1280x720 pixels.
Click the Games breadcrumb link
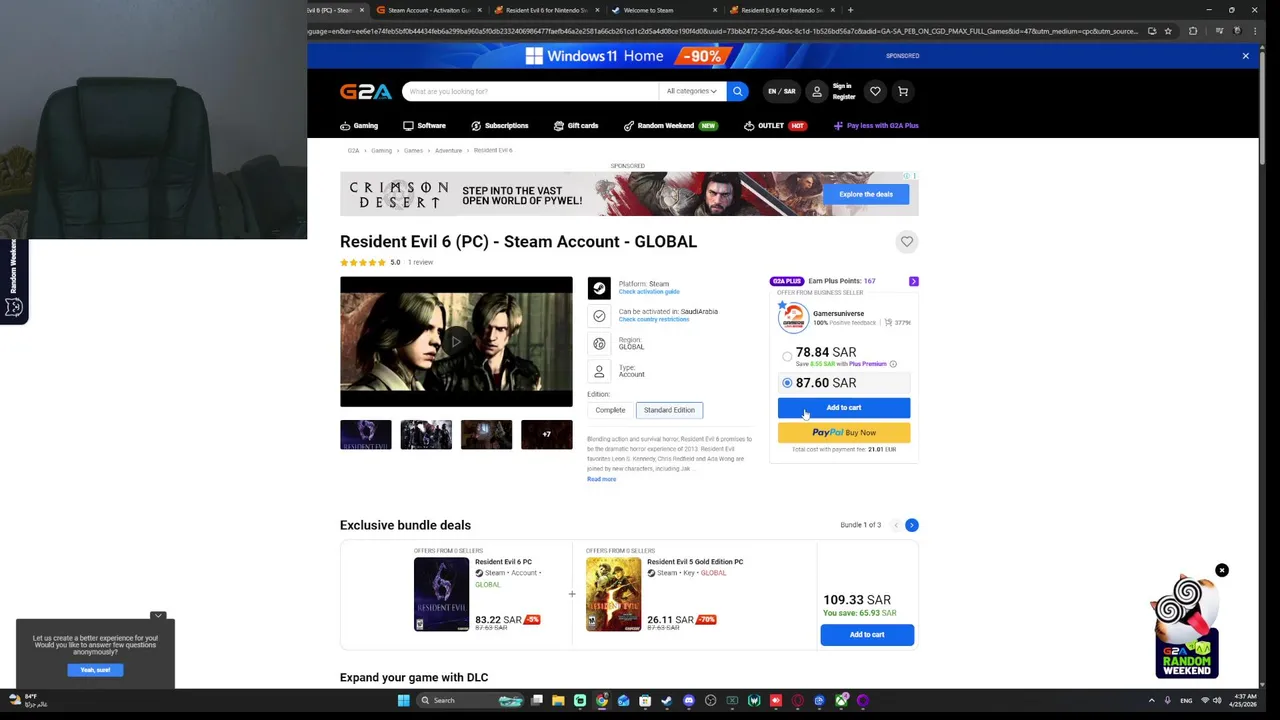coord(413,151)
